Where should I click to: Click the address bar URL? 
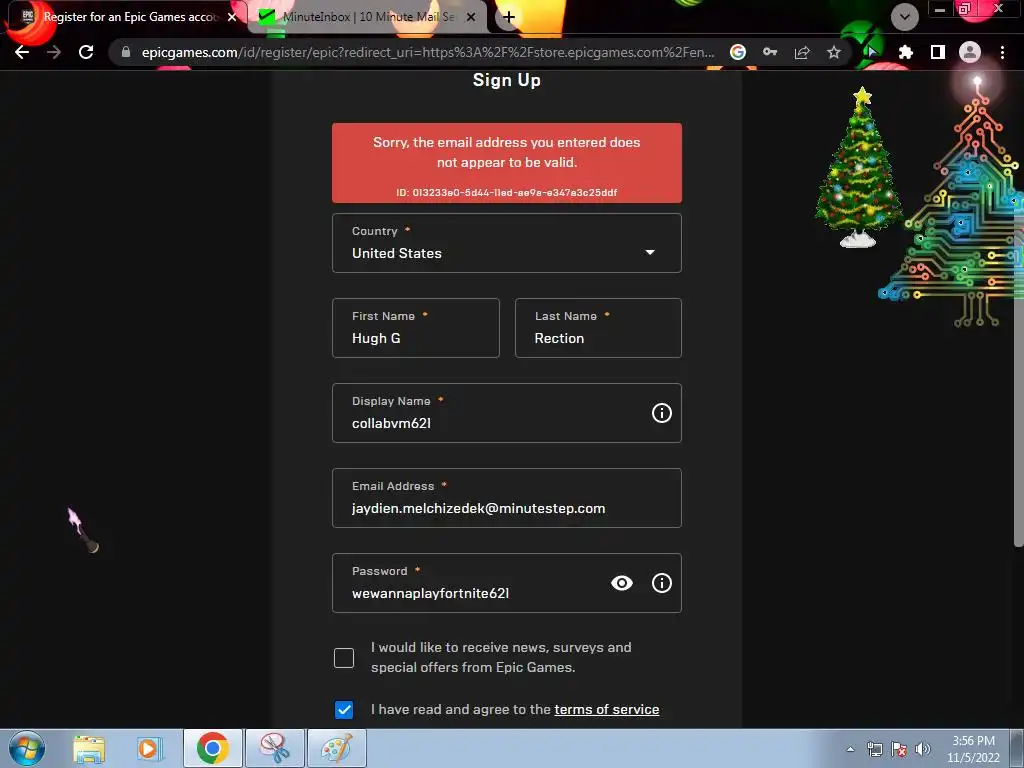pos(428,52)
